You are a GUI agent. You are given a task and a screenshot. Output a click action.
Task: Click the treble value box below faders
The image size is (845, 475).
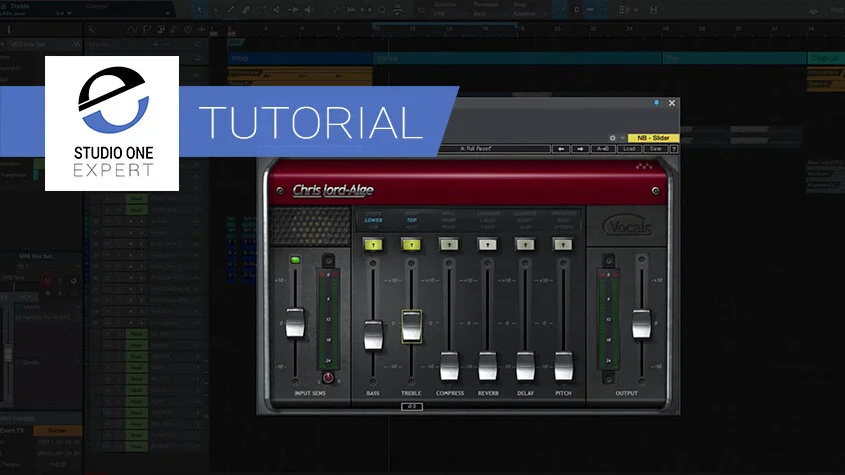[x=412, y=407]
